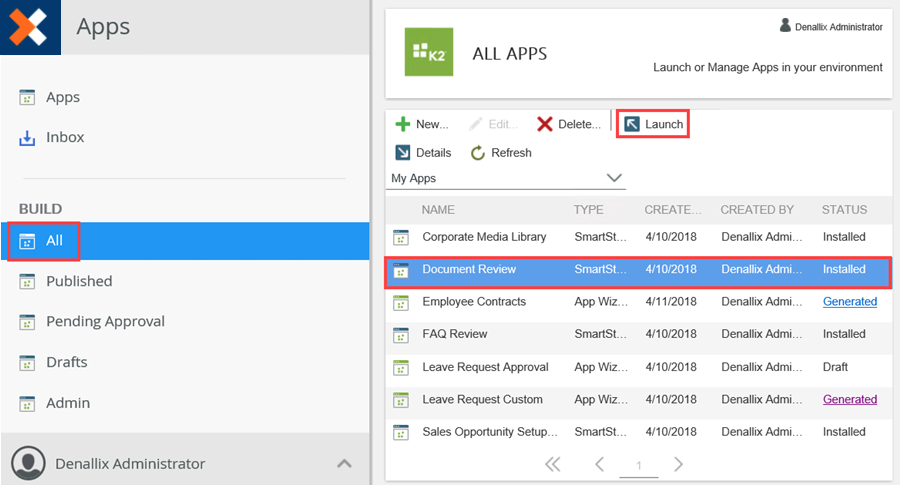Select the FAQ Review app name

[455, 334]
